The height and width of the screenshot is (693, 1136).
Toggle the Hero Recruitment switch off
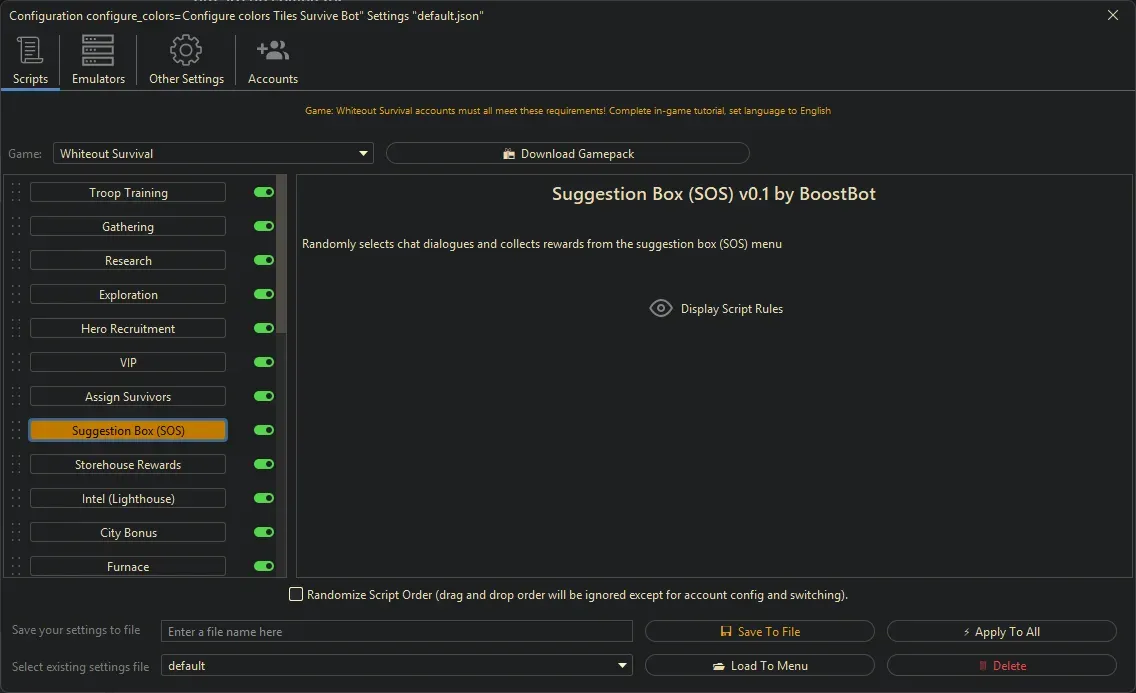(264, 329)
